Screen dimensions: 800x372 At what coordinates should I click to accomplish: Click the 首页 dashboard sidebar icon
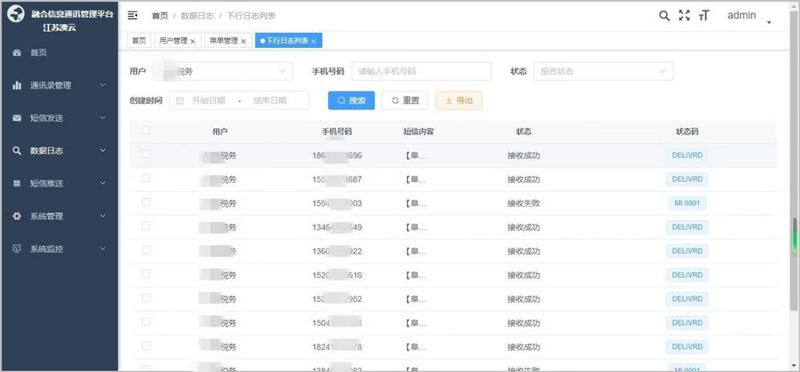coord(17,53)
